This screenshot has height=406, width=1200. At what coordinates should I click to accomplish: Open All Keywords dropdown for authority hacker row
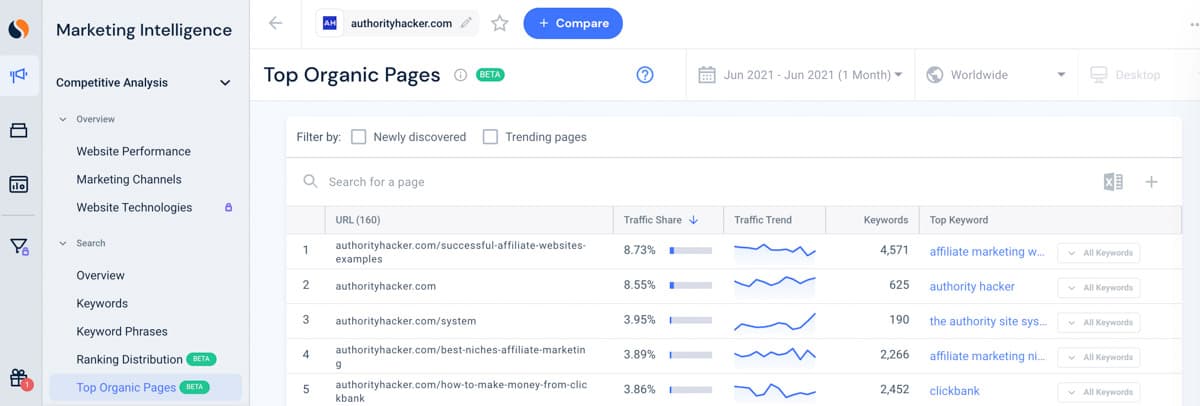1099,287
